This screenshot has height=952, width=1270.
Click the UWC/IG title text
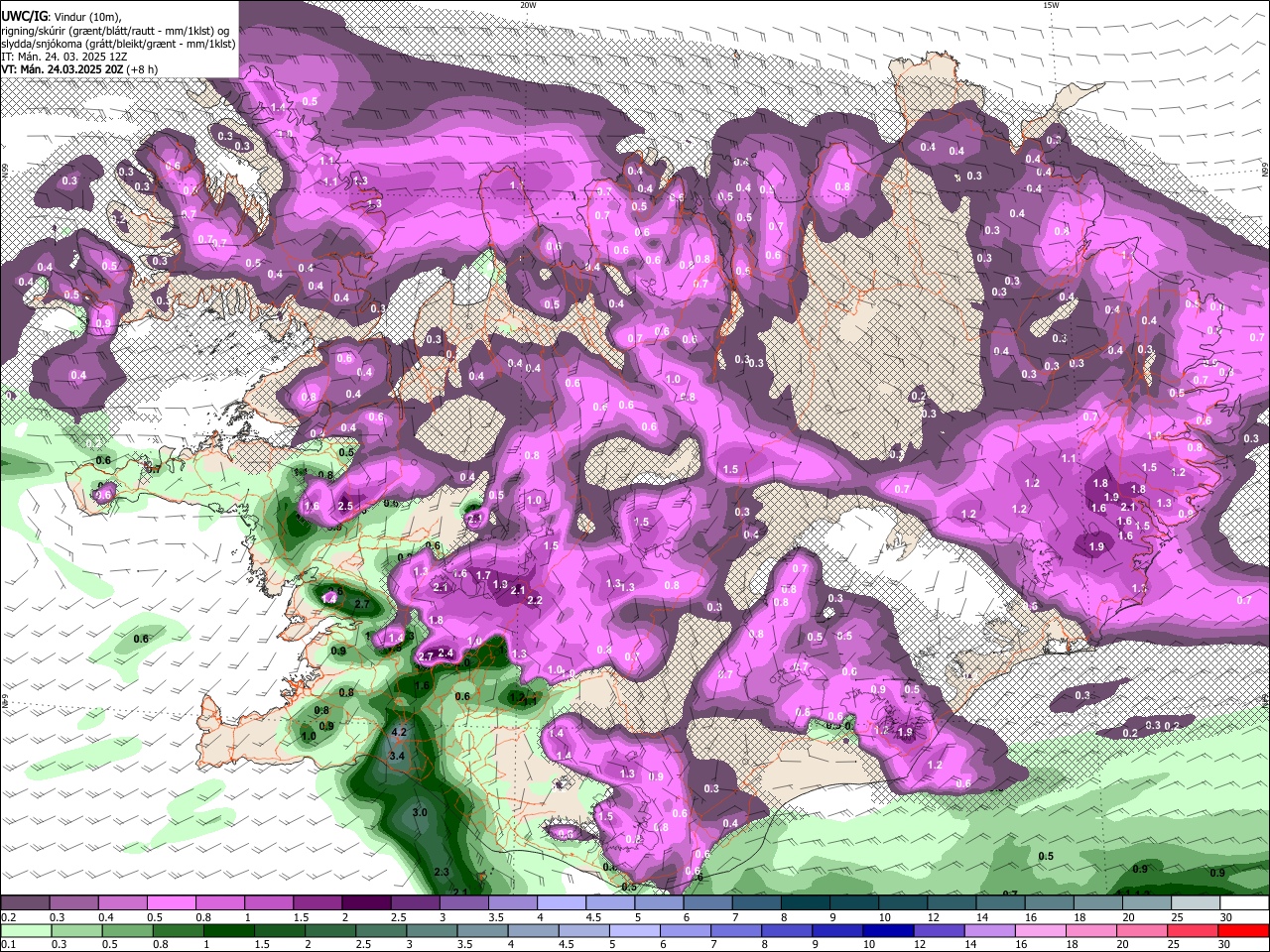(x=24, y=16)
